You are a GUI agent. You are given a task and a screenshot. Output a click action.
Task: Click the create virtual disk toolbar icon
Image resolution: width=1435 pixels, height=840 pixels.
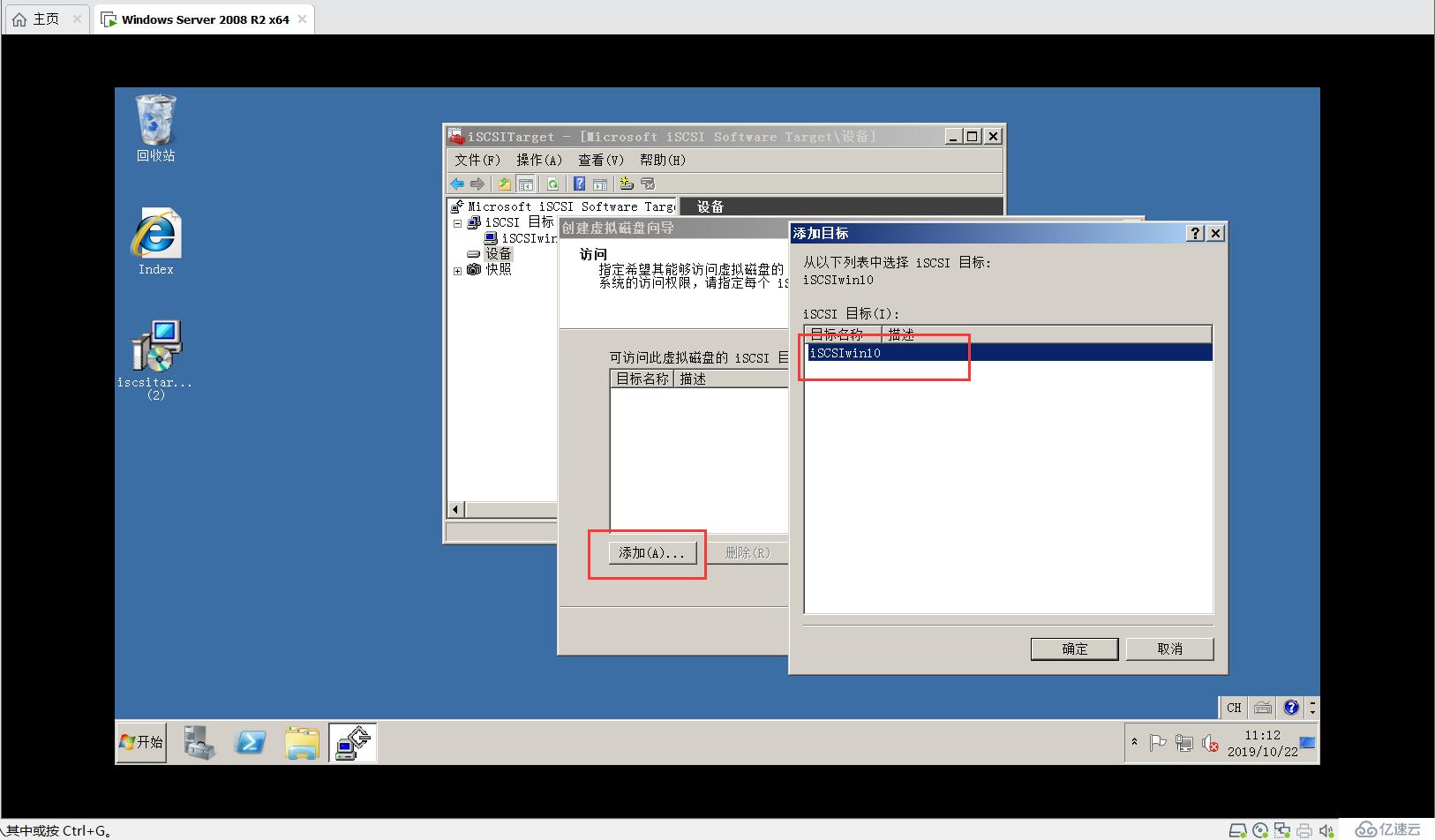pyautogui.click(x=627, y=184)
